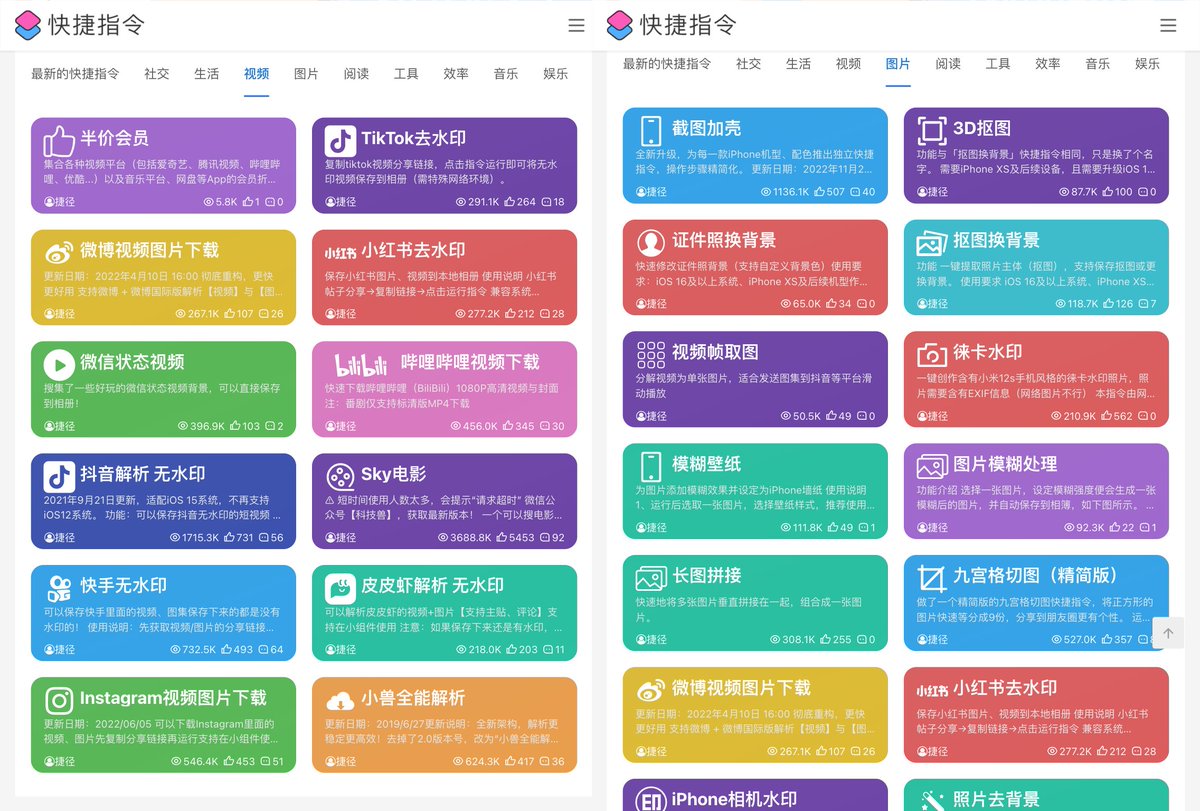Click the Weibo icon on the left pane's 微博视频图片下载 card
This screenshot has height=811, width=1200.
click(59, 251)
